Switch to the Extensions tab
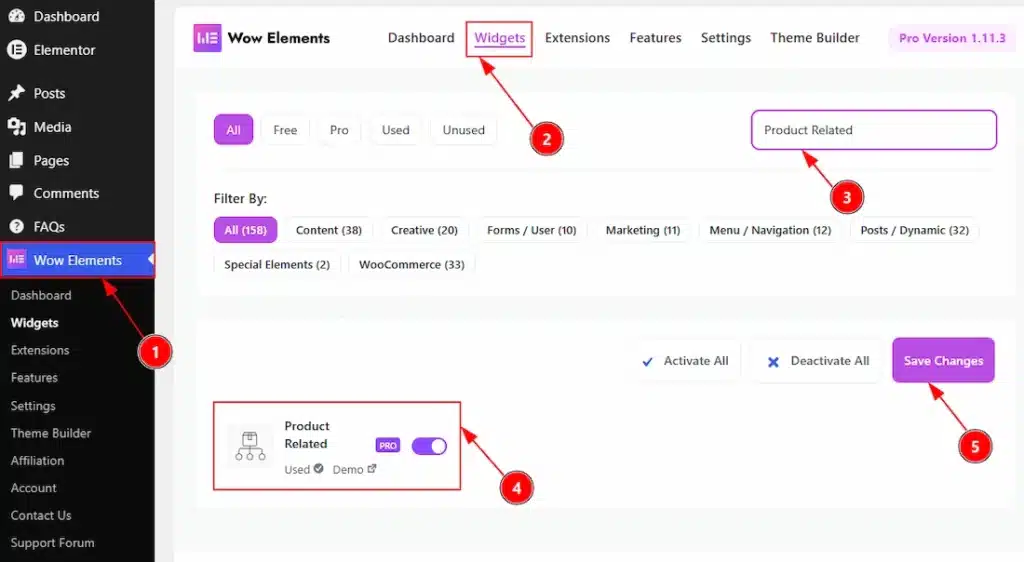This screenshot has height=562, width=1024. 577,38
